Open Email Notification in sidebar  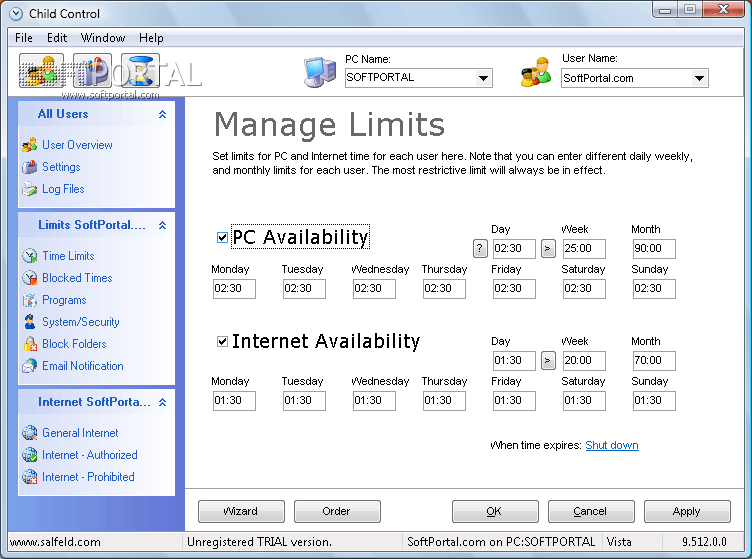(83, 366)
